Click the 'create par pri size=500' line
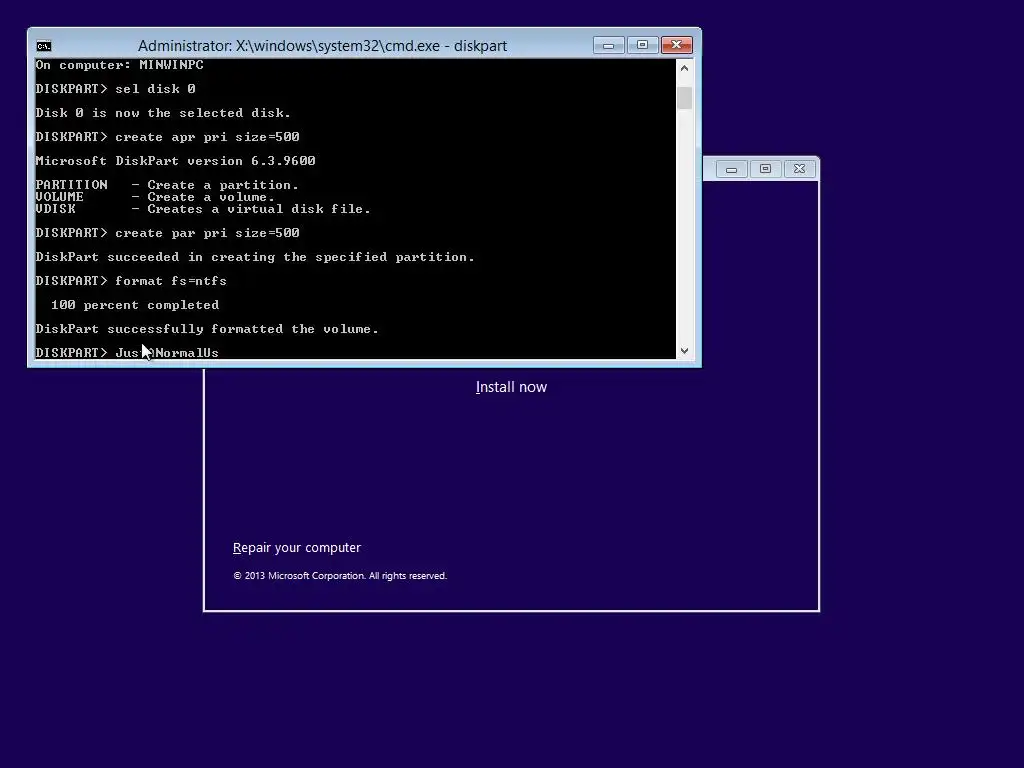This screenshot has width=1024, height=768. tap(167, 233)
